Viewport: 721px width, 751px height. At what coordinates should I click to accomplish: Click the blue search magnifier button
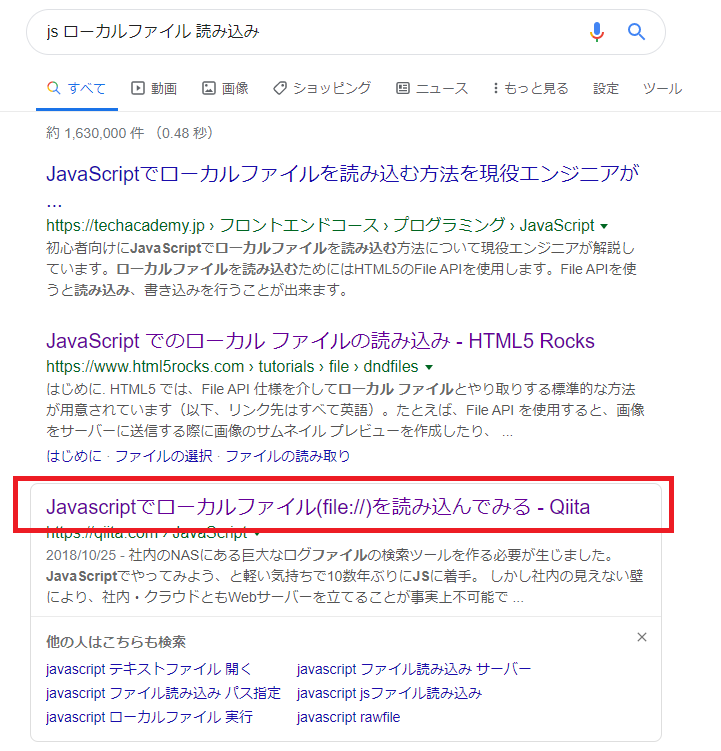(636, 32)
